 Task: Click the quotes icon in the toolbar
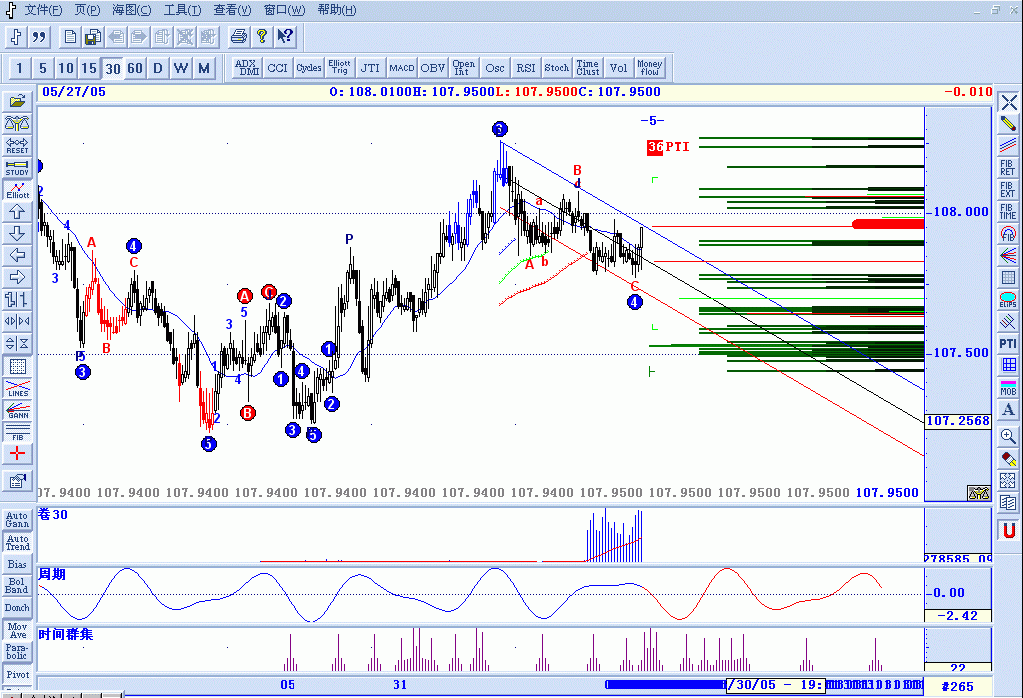point(39,37)
